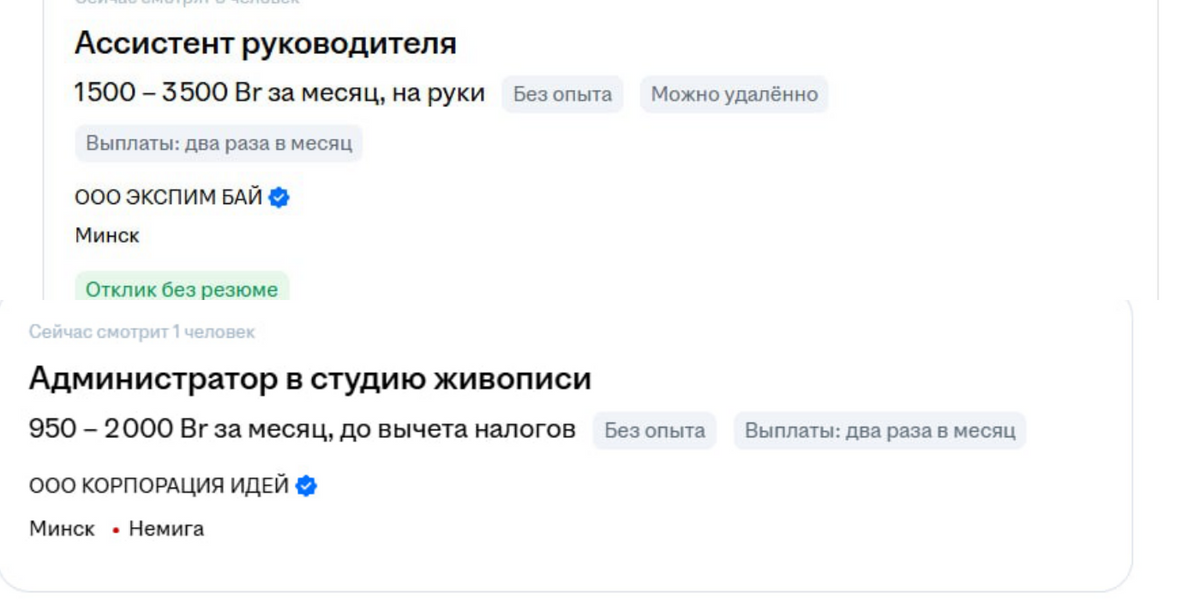The image size is (1200, 600).
Task: Click the red metro dot before Немига
Action: pos(116,530)
